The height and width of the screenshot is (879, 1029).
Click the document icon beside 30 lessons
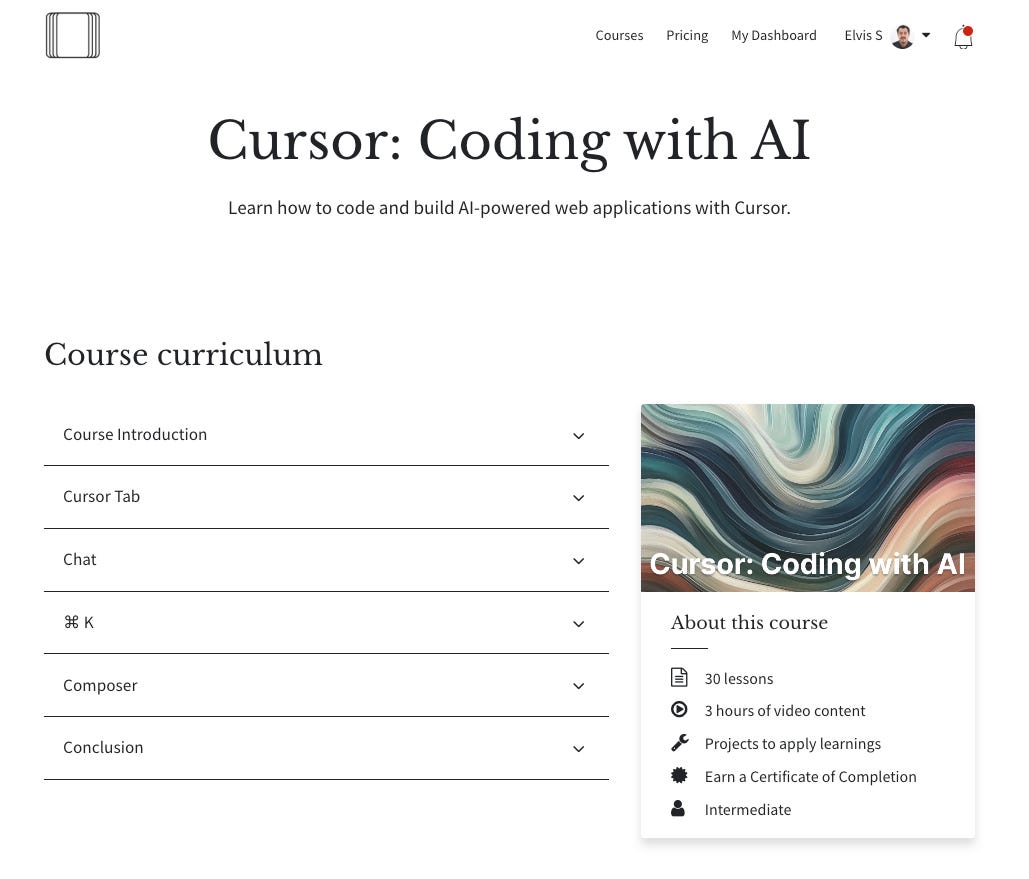point(679,677)
